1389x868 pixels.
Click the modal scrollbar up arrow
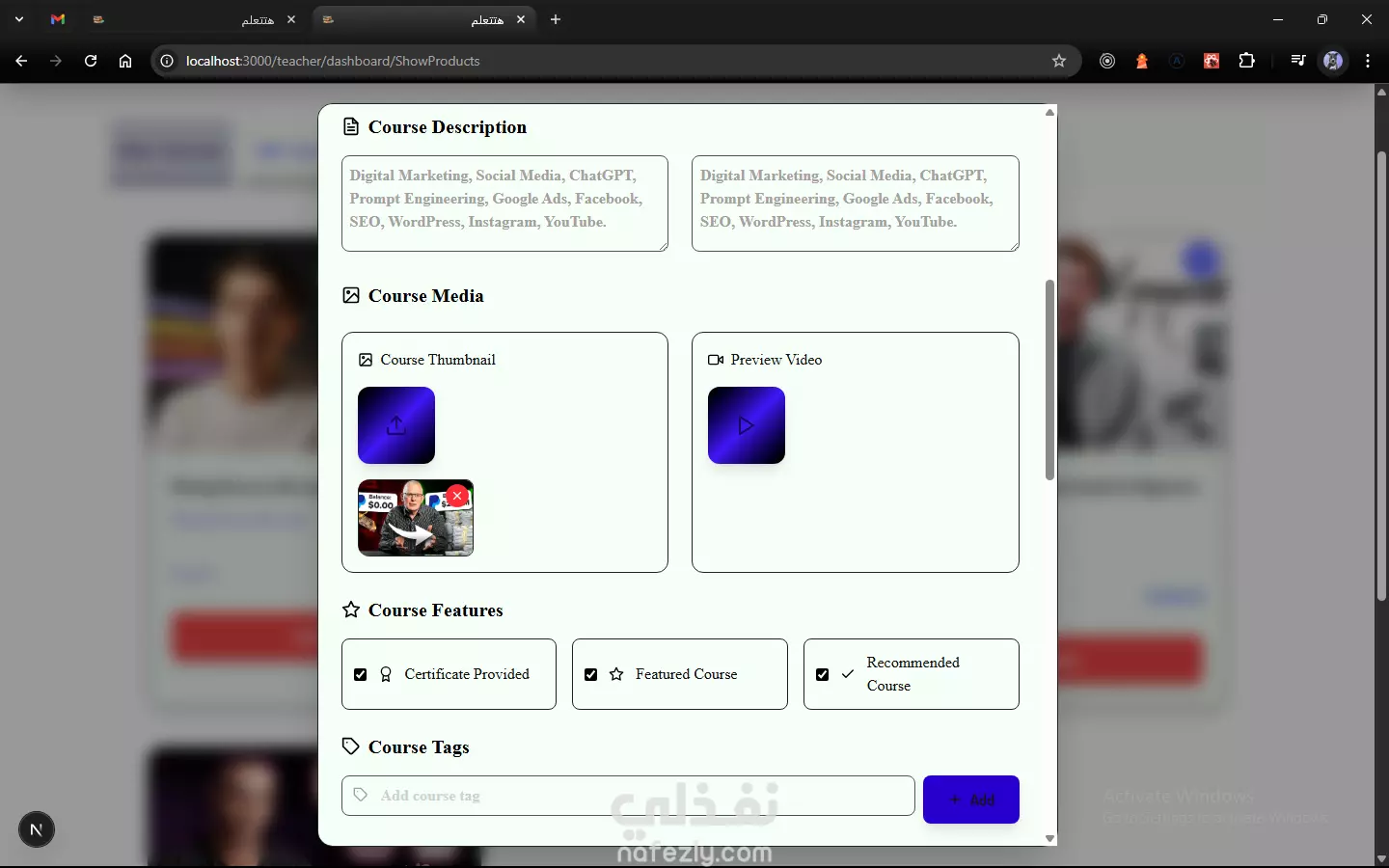[1049, 113]
